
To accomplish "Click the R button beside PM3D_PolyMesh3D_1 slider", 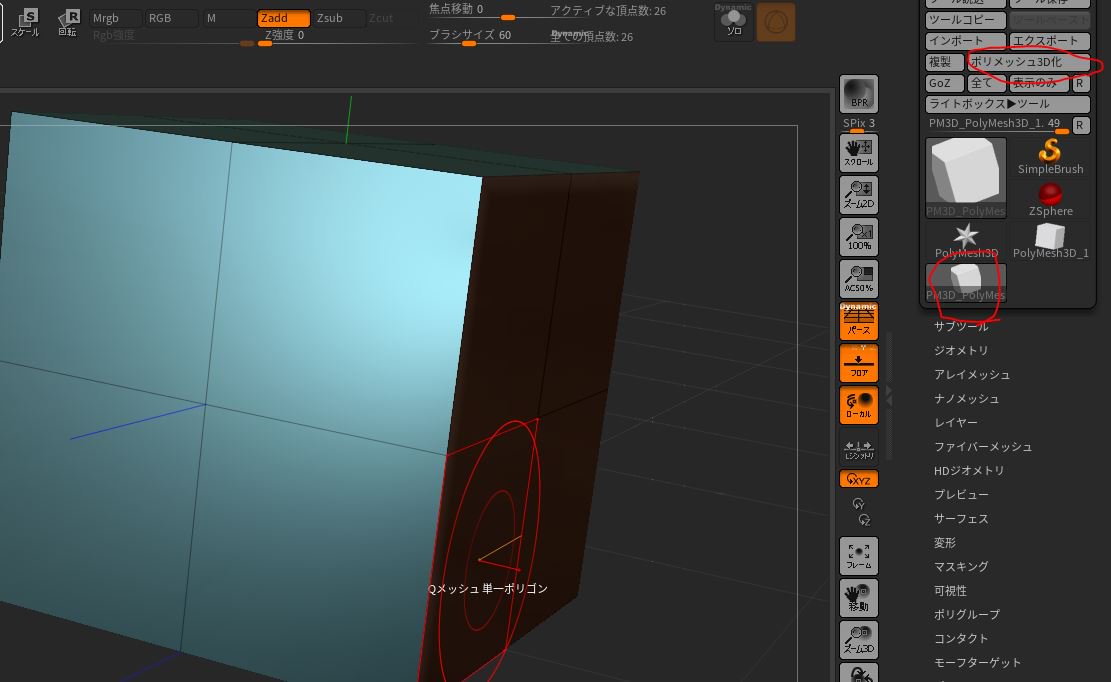I will click(x=1080, y=125).
